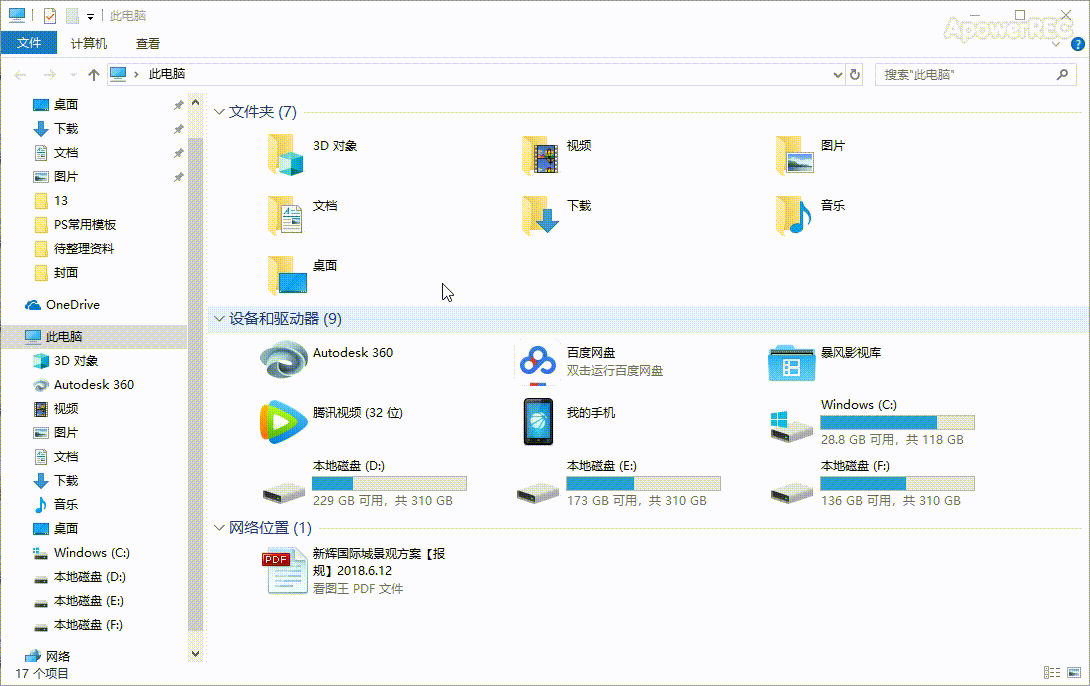This screenshot has height=686, width=1090.
Task: Switch to large icons view in status bar
Action: 1074,673
